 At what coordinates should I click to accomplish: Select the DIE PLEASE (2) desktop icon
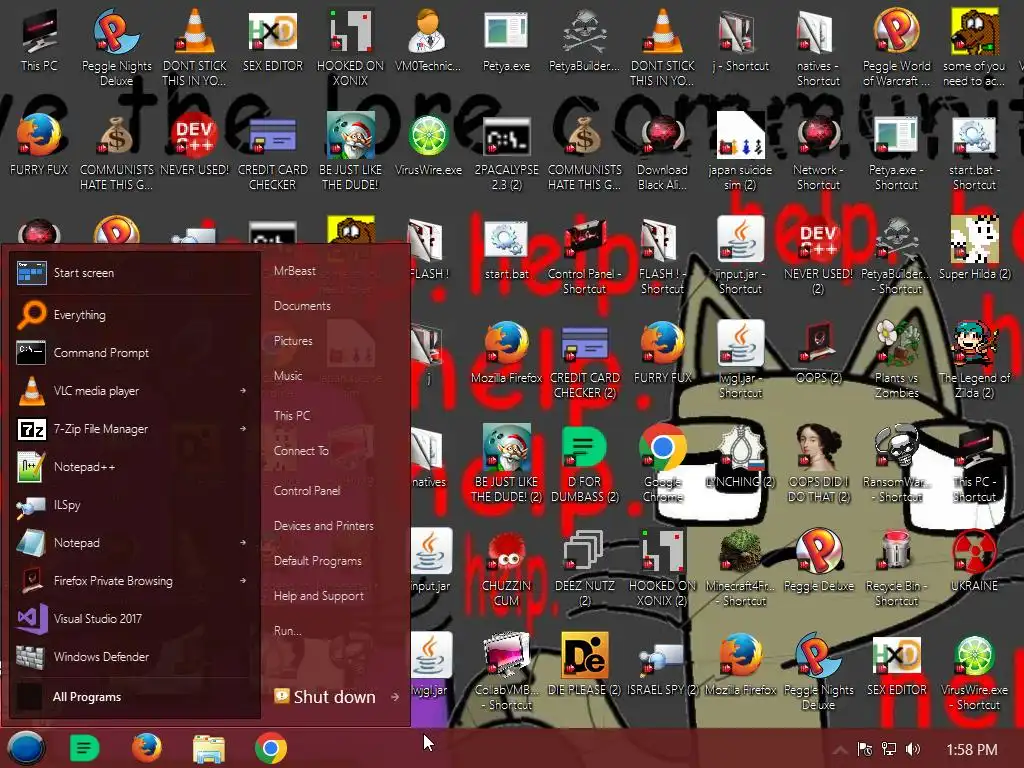(x=584, y=664)
